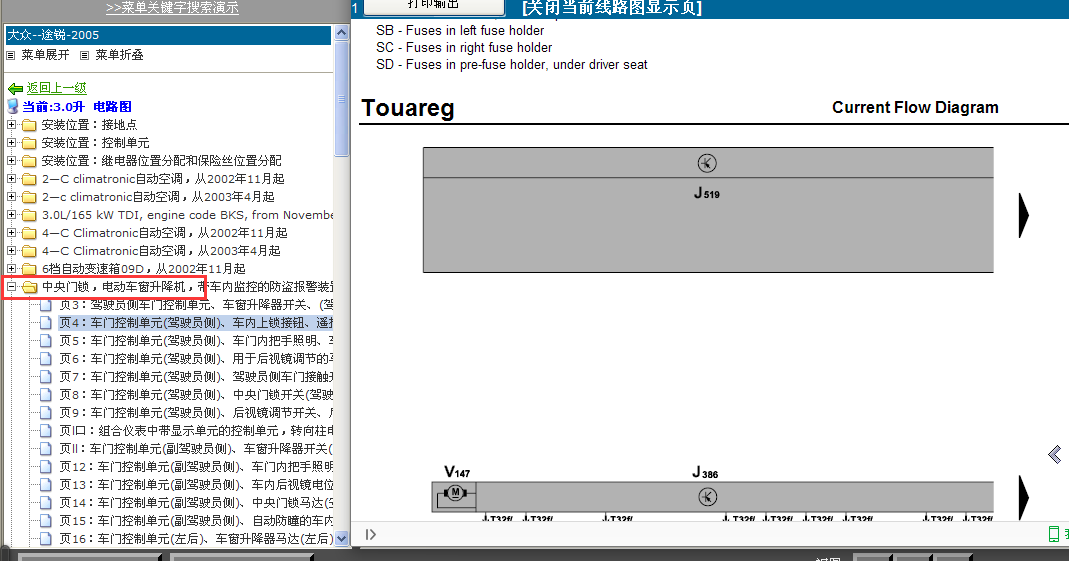
Task: Click the tree panel scrollbar thumb
Action: tap(342, 100)
